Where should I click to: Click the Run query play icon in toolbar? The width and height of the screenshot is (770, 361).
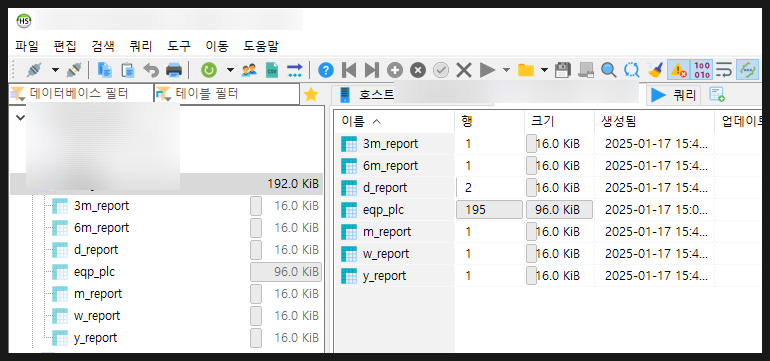(487, 70)
